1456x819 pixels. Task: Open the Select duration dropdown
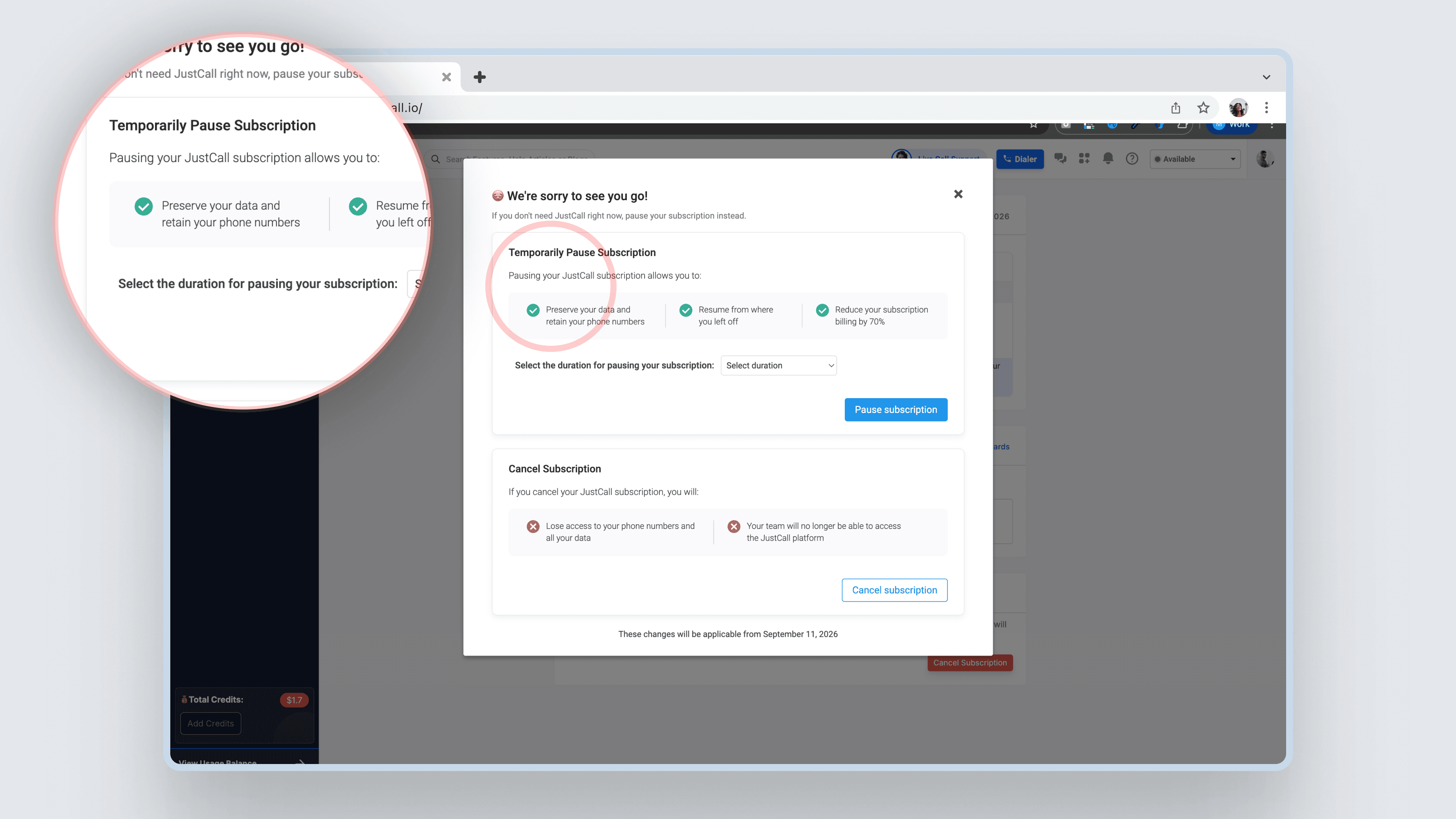point(778,365)
